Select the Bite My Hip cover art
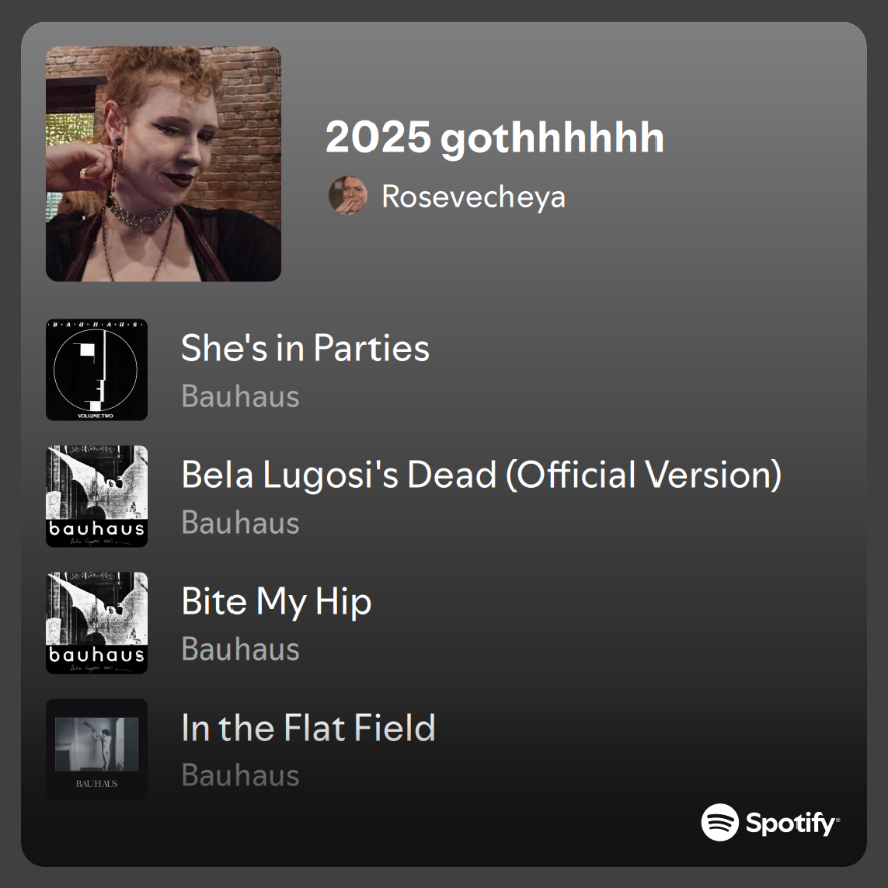The image size is (888, 888). pos(97,622)
